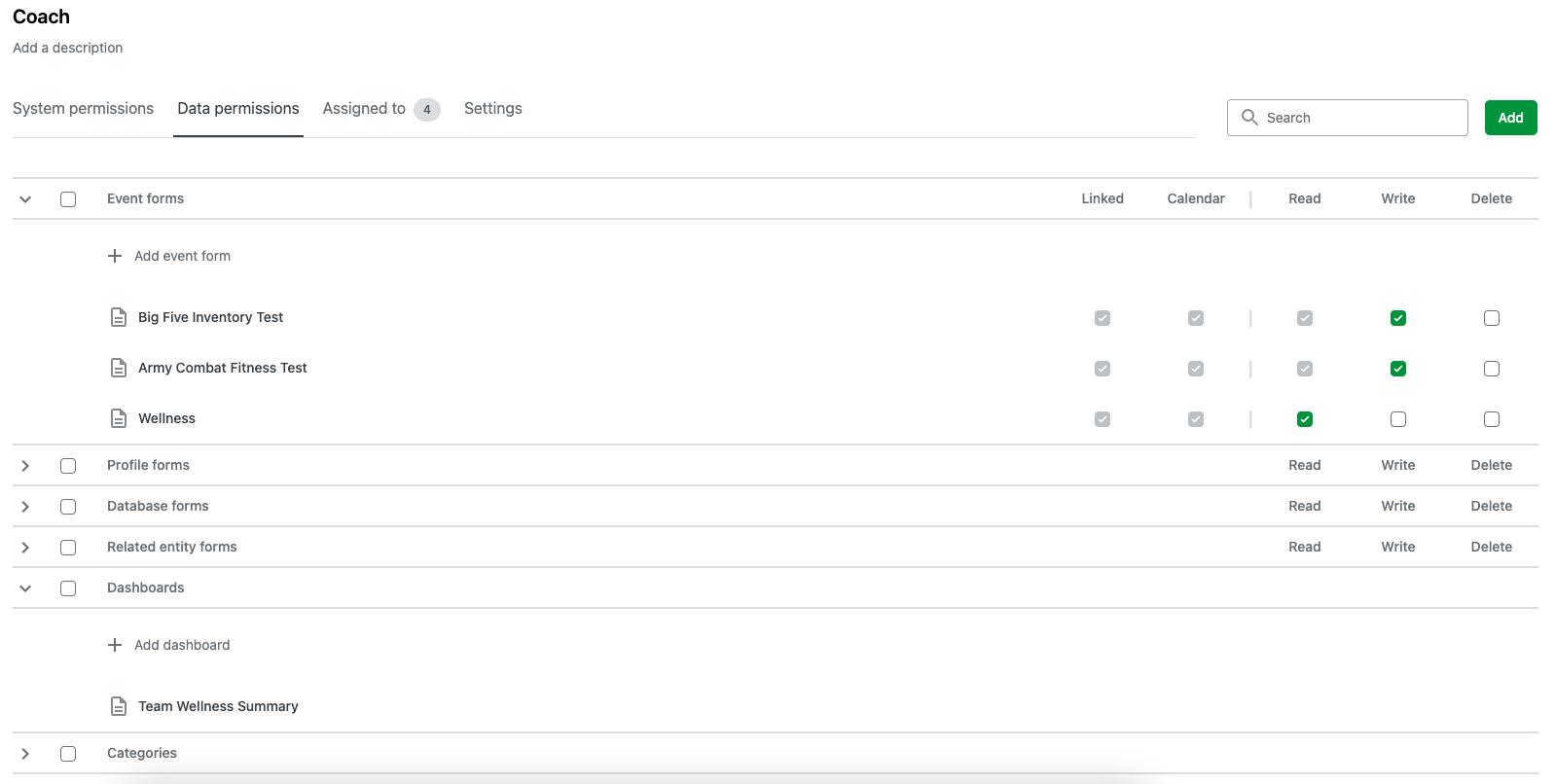This screenshot has height=784, width=1555.
Task: Click the Add a description link
Action: pos(68,48)
